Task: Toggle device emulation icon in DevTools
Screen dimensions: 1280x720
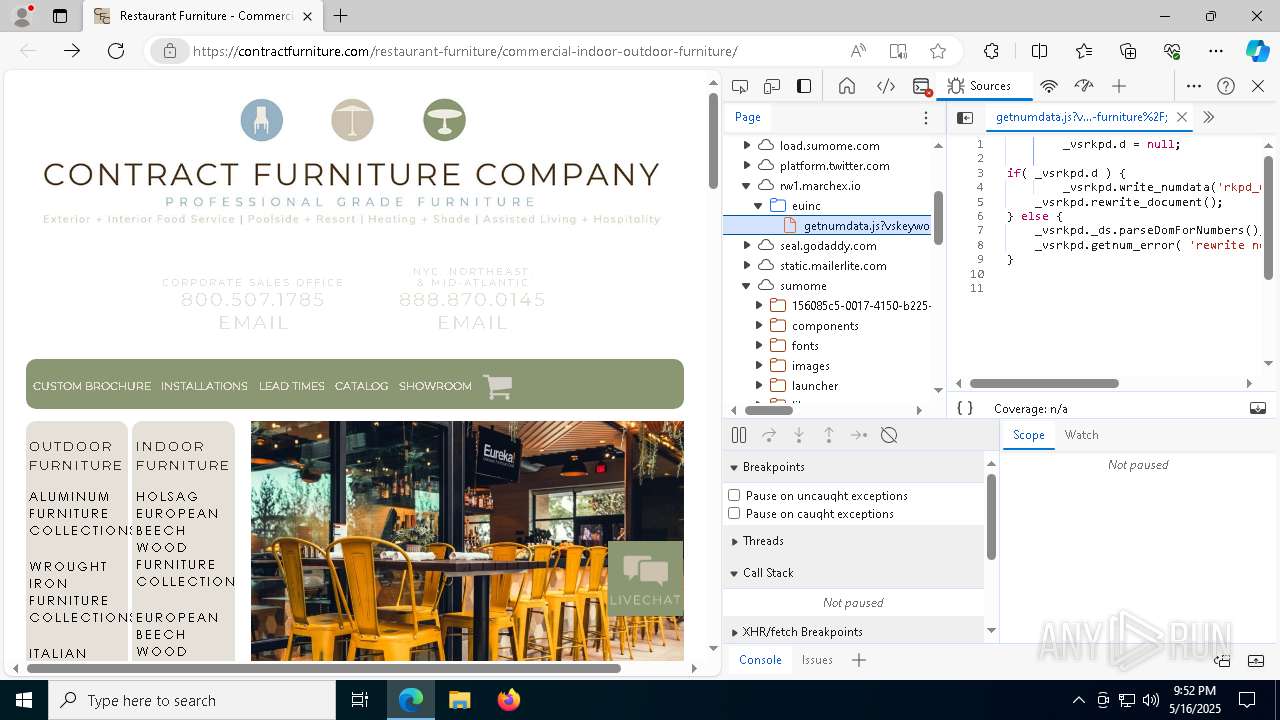Action: [772, 86]
